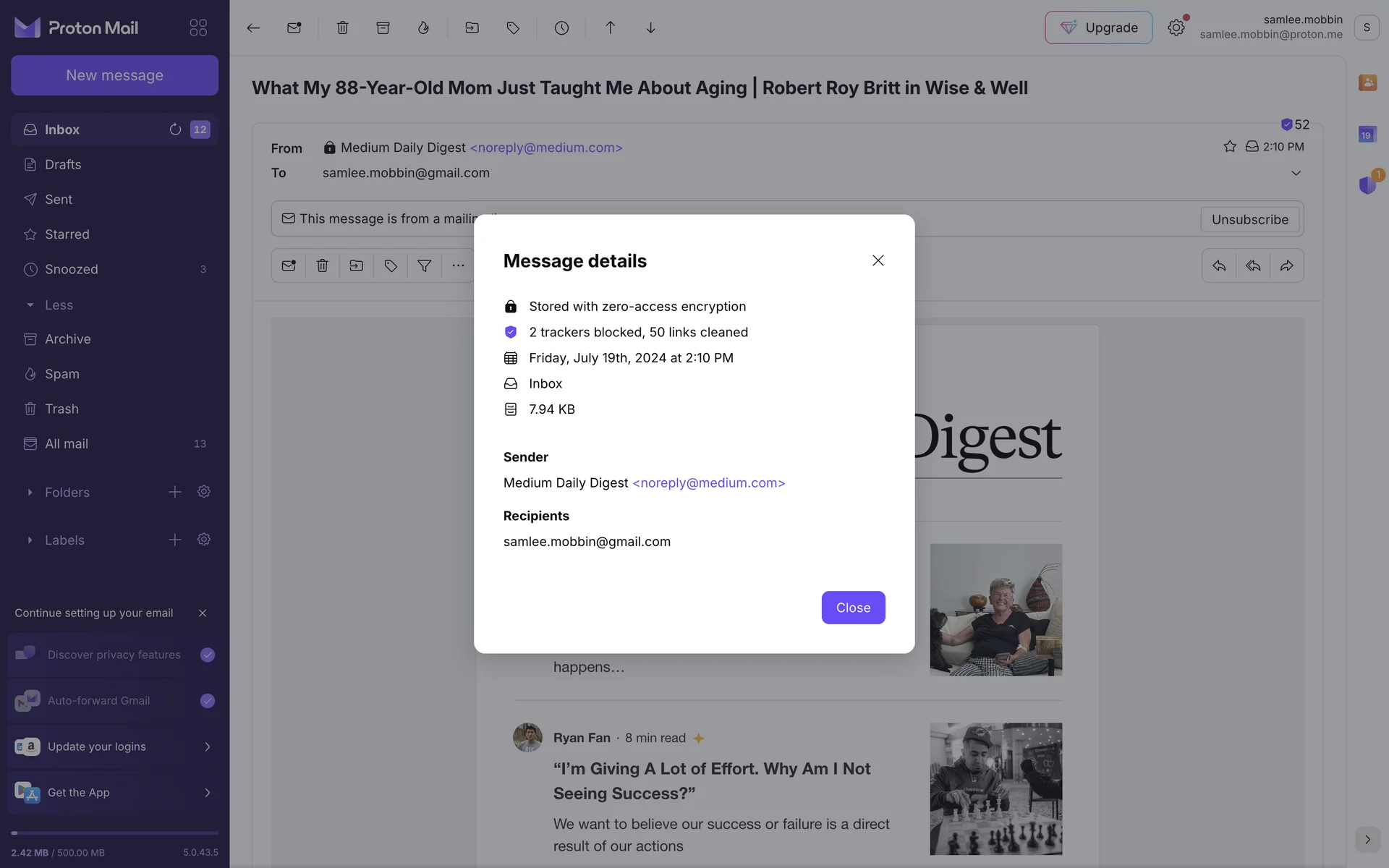The height and width of the screenshot is (868, 1389).
Task: Click the Move to trash toolbar icon
Action: (342, 27)
